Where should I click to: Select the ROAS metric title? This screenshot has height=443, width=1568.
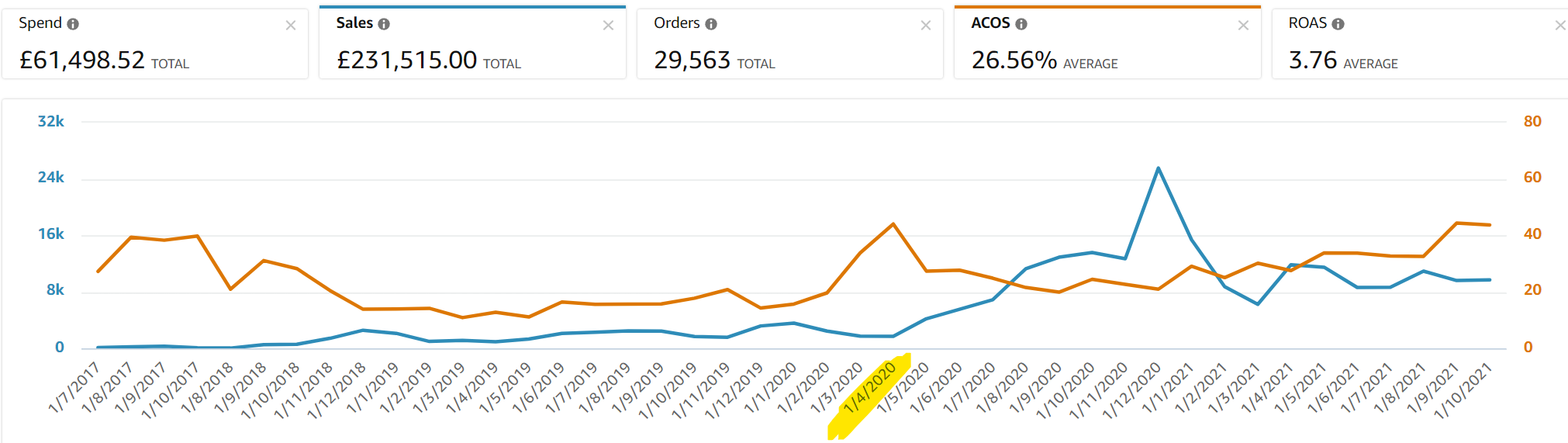[1307, 23]
